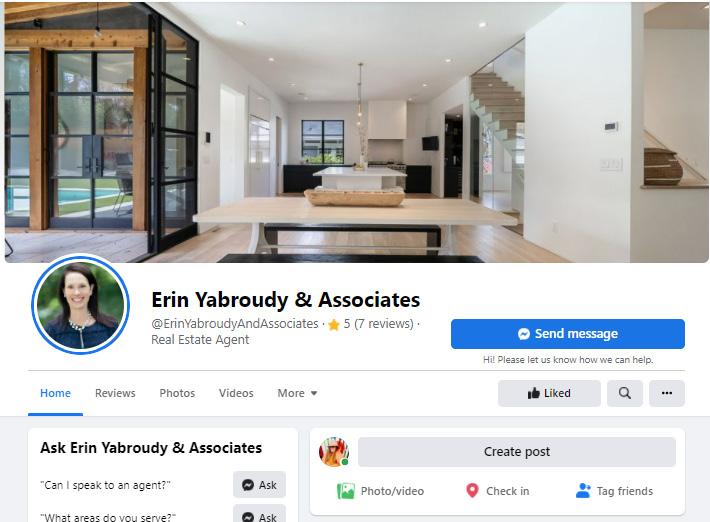710x522 pixels.
Task: Toggle the Liked thumbs-up button
Action: (x=549, y=393)
